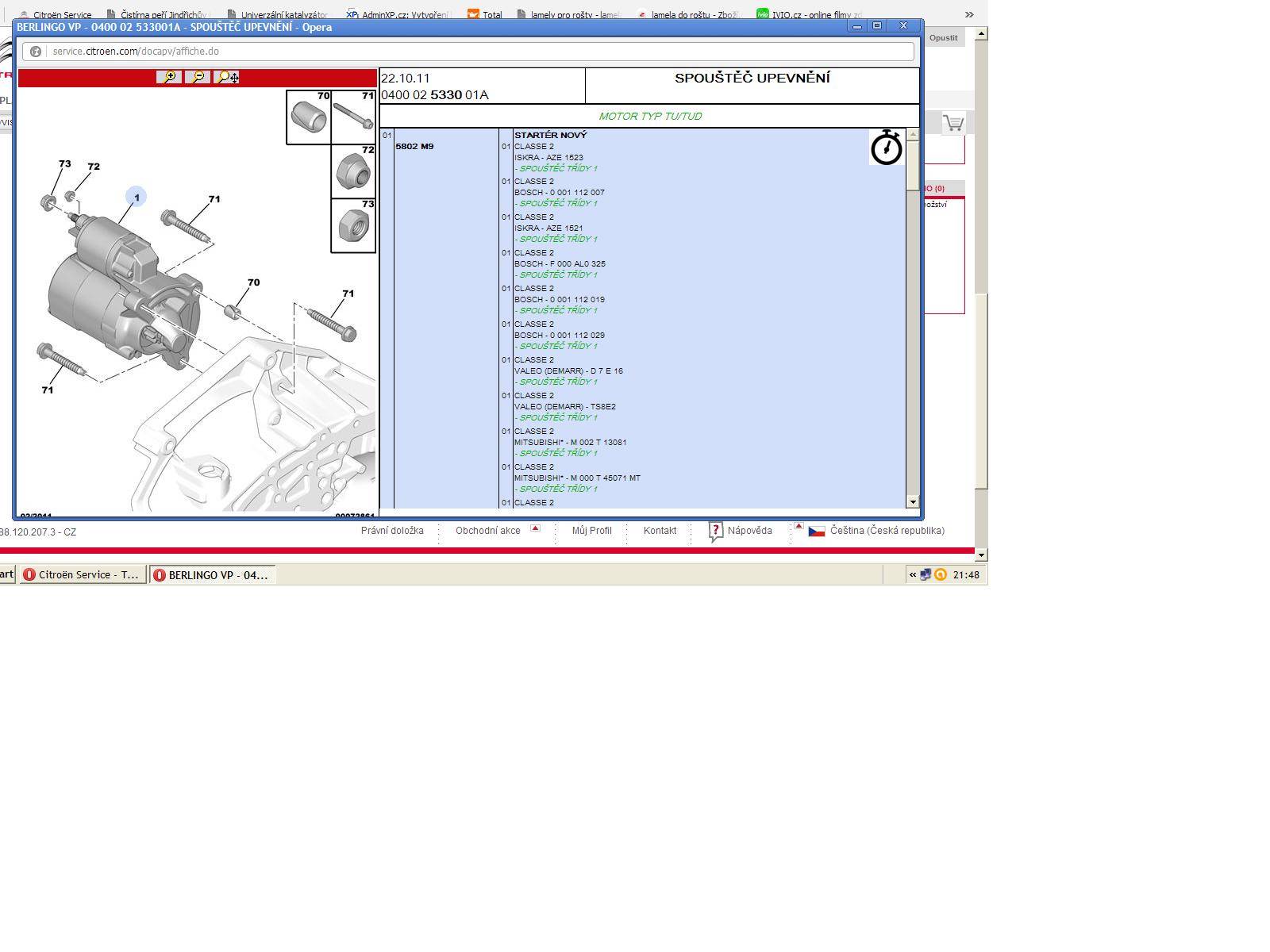Click the parts list scrollbar thumb
This screenshot has height=952, width=1270.
pyautogui.click(x=913, y=165)
